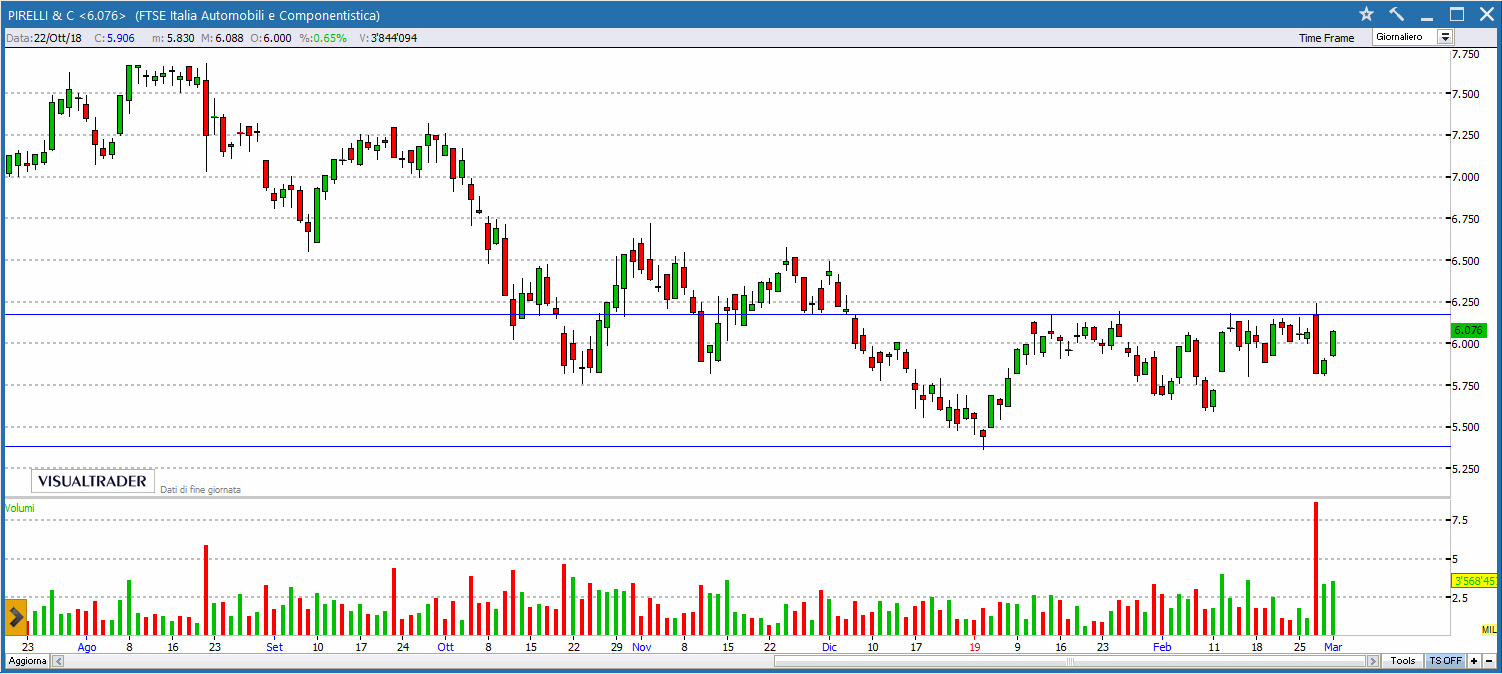This screenshot has width=1502, height=674.
Task: Click the star favorites icon in title bar
Action: 1367,14
